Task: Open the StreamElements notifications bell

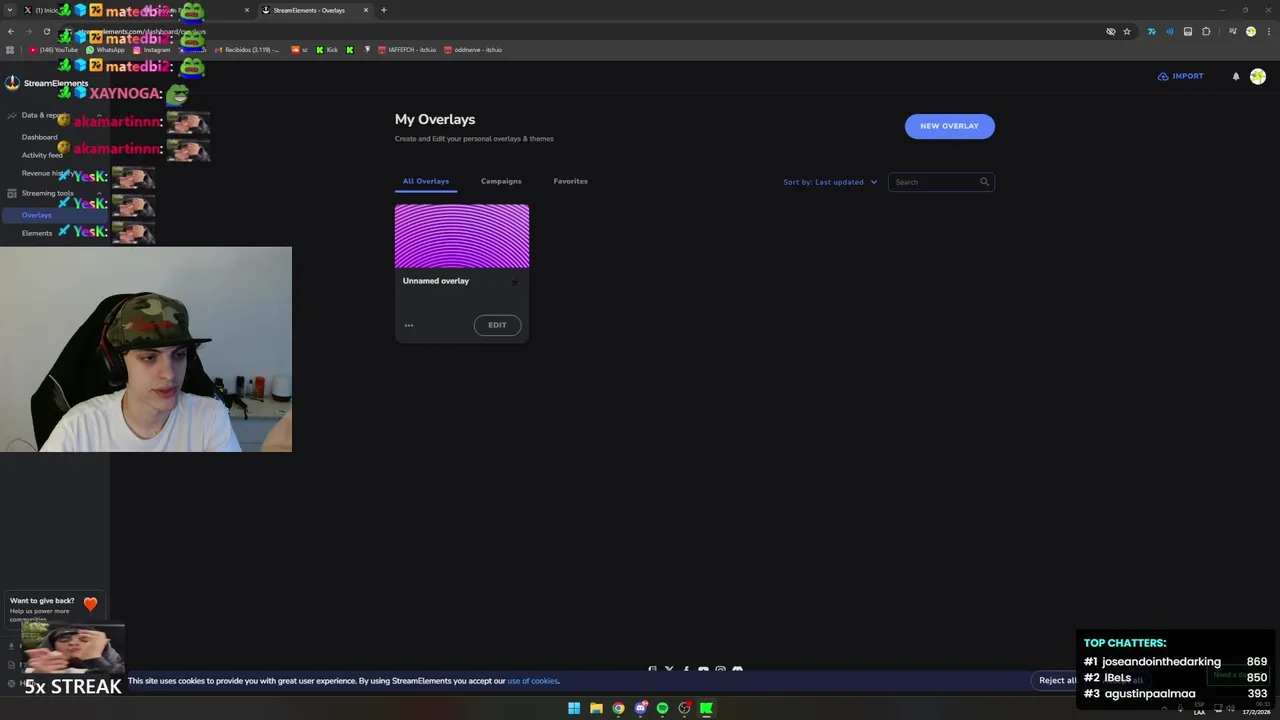Action: [x=1236, y=76]
